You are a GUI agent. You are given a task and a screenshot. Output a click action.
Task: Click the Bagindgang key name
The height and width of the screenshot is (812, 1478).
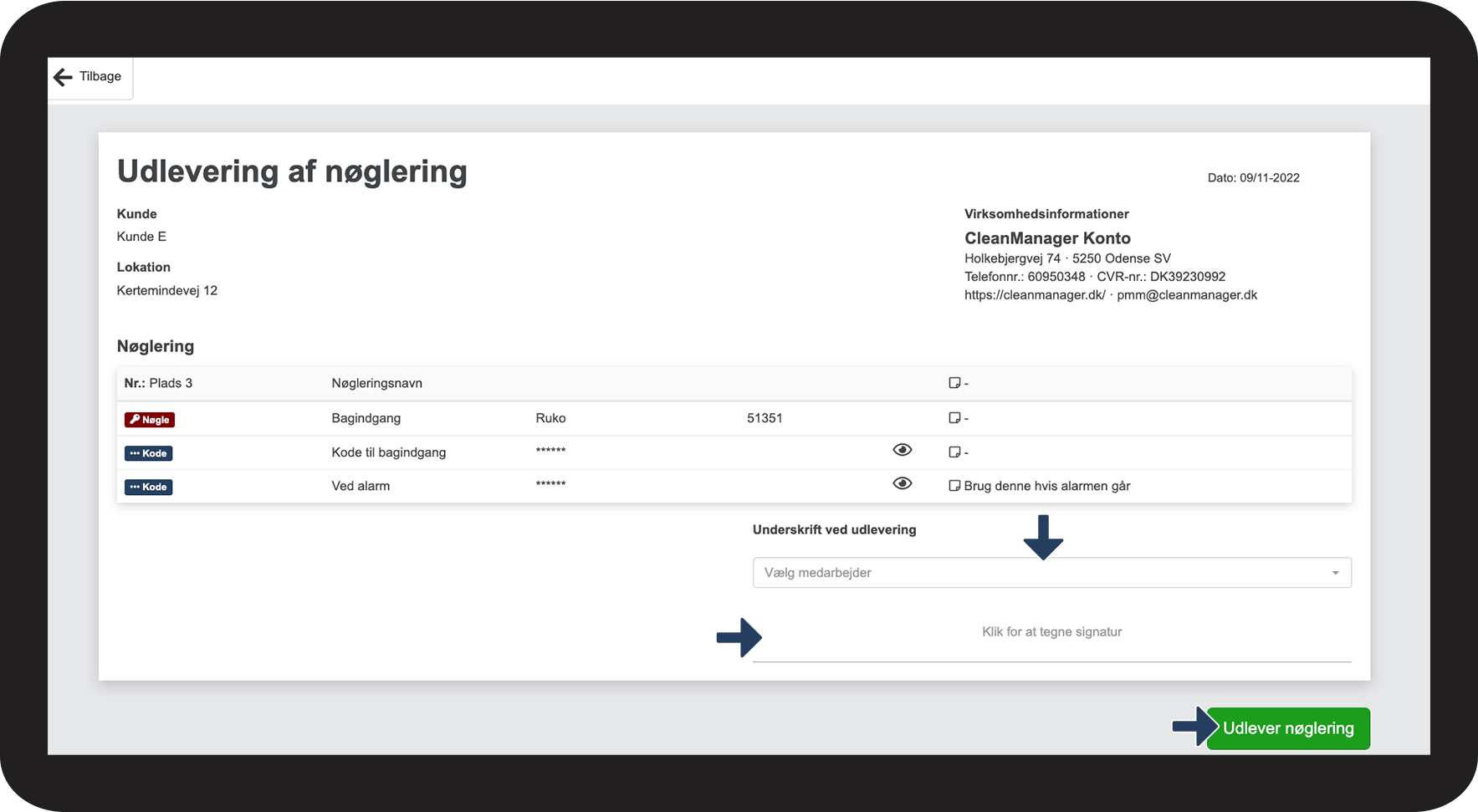pyautogui.click(x=366, y=418)
